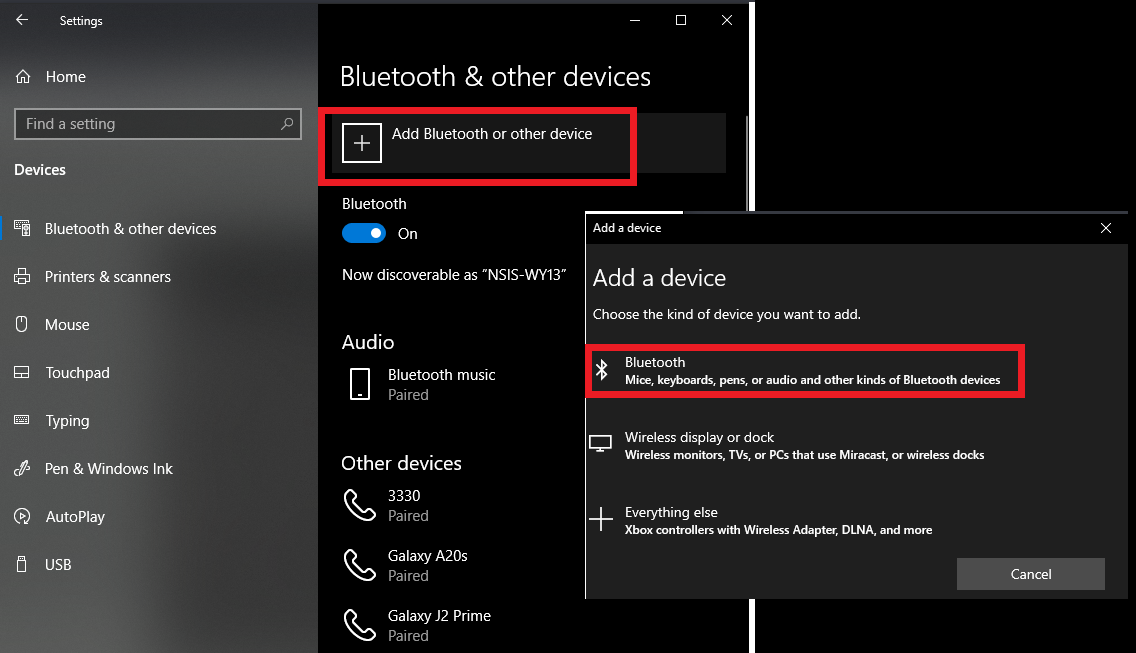Turn off the Bluetooth toggle switch
Screen dimensions: 1136x653
point(364,233)
